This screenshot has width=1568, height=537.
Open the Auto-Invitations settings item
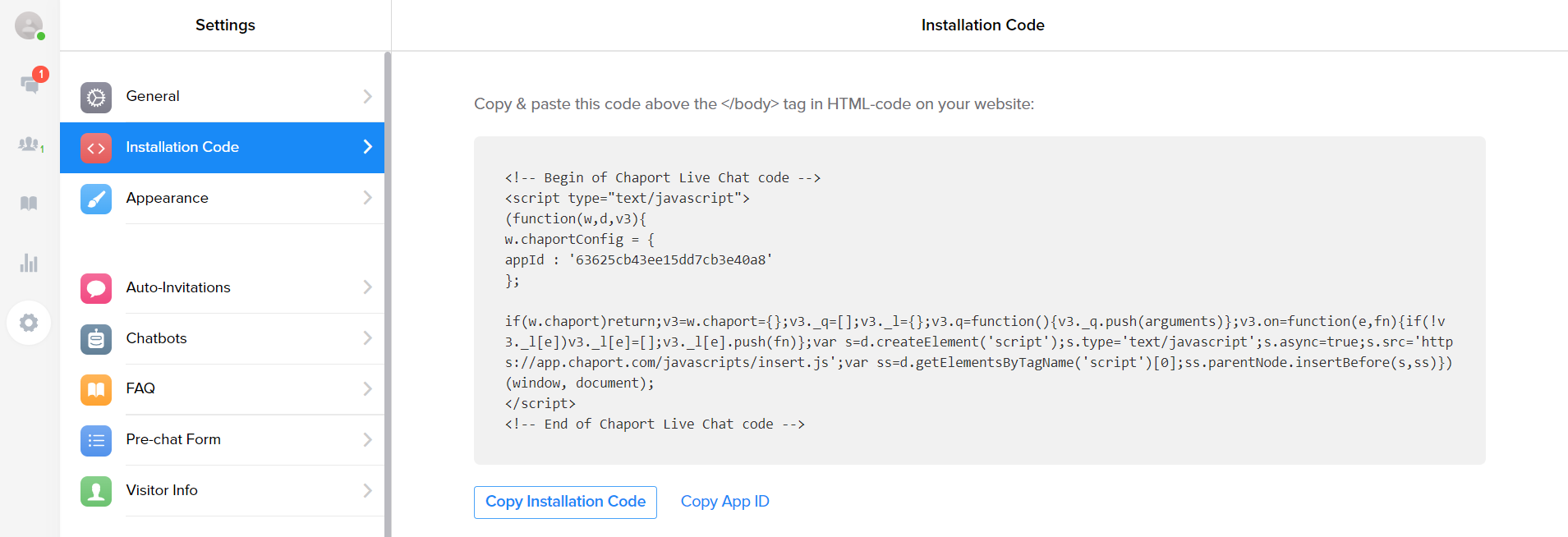coord(222,288)
